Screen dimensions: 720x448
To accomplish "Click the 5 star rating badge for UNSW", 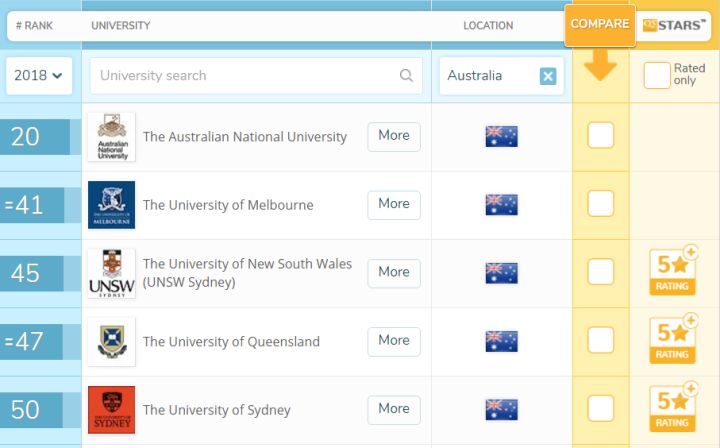I will point(673,271).
